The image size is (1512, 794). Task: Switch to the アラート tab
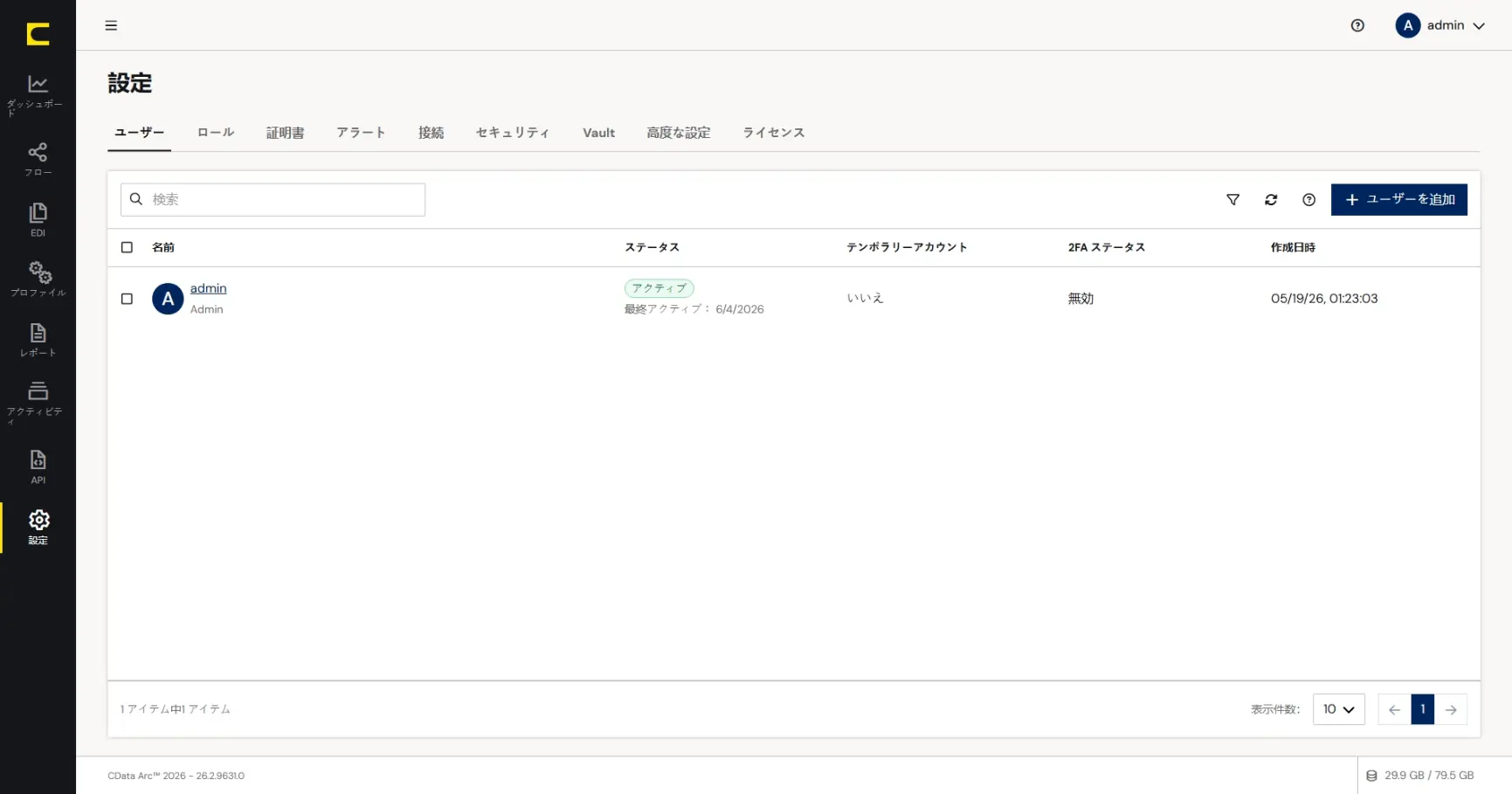(361, 133)
